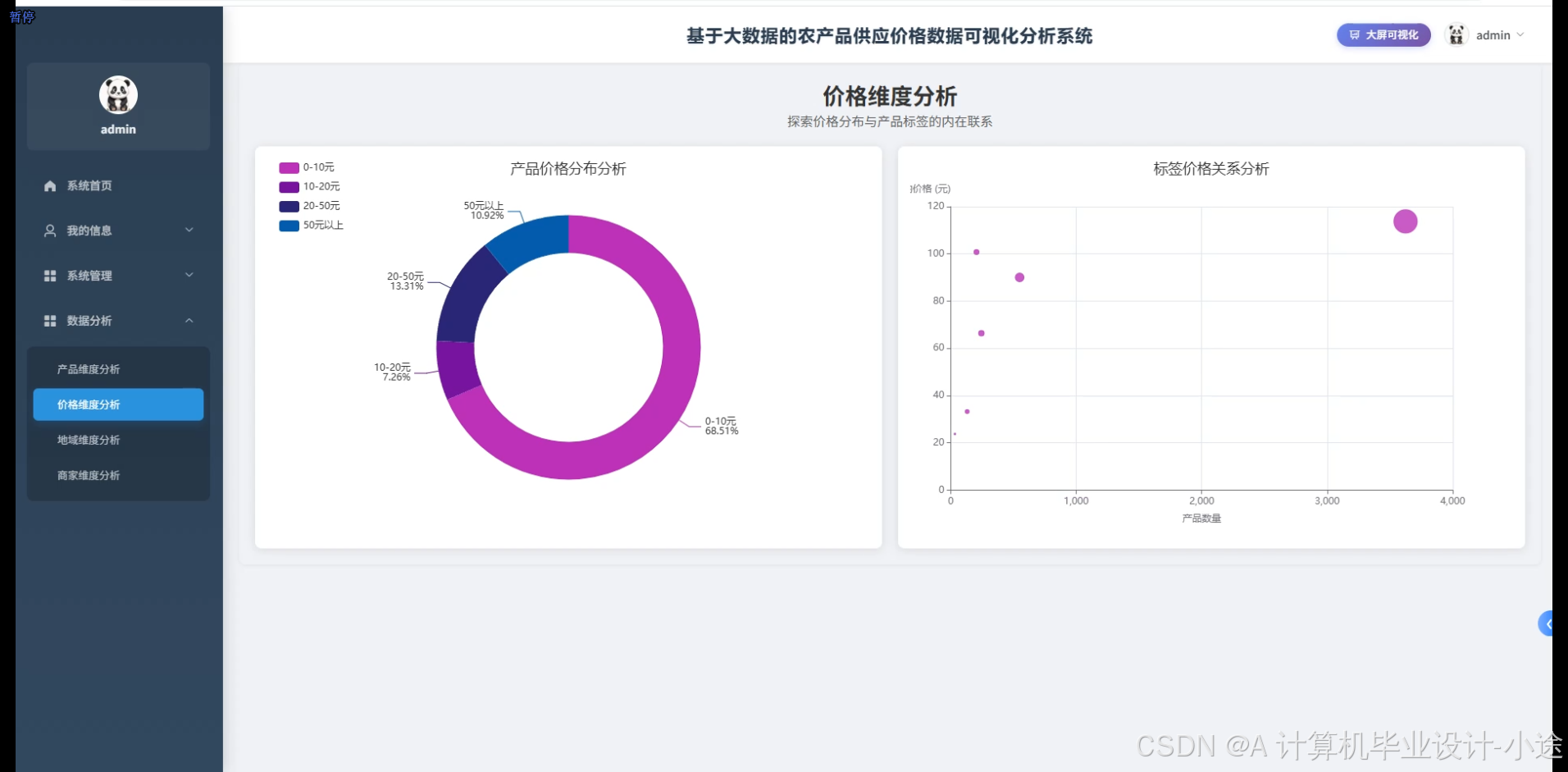Open the admin account dropdown arrow
This screenshot has height=772, width=1568.
coord(1520,35)
